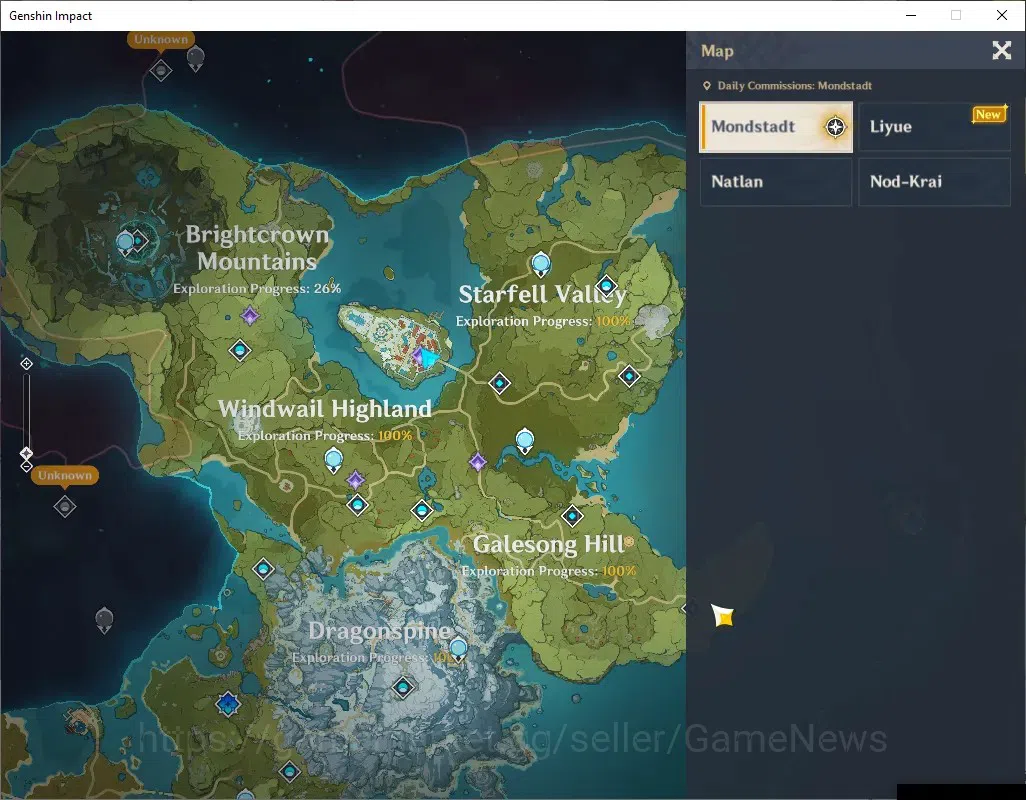The image size is (1026, 800).
Task: Maximize the Genshin Impact window
Action: tap(956, 15)
